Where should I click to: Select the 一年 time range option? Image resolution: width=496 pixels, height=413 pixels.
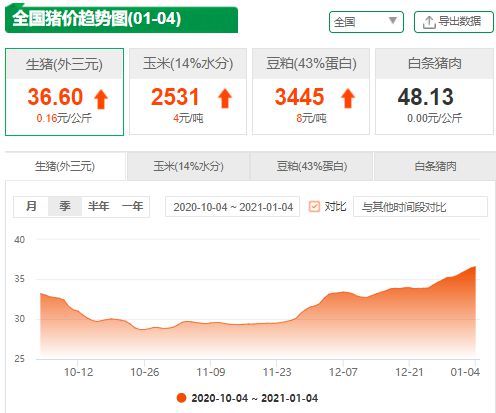[x=132, y=206]
